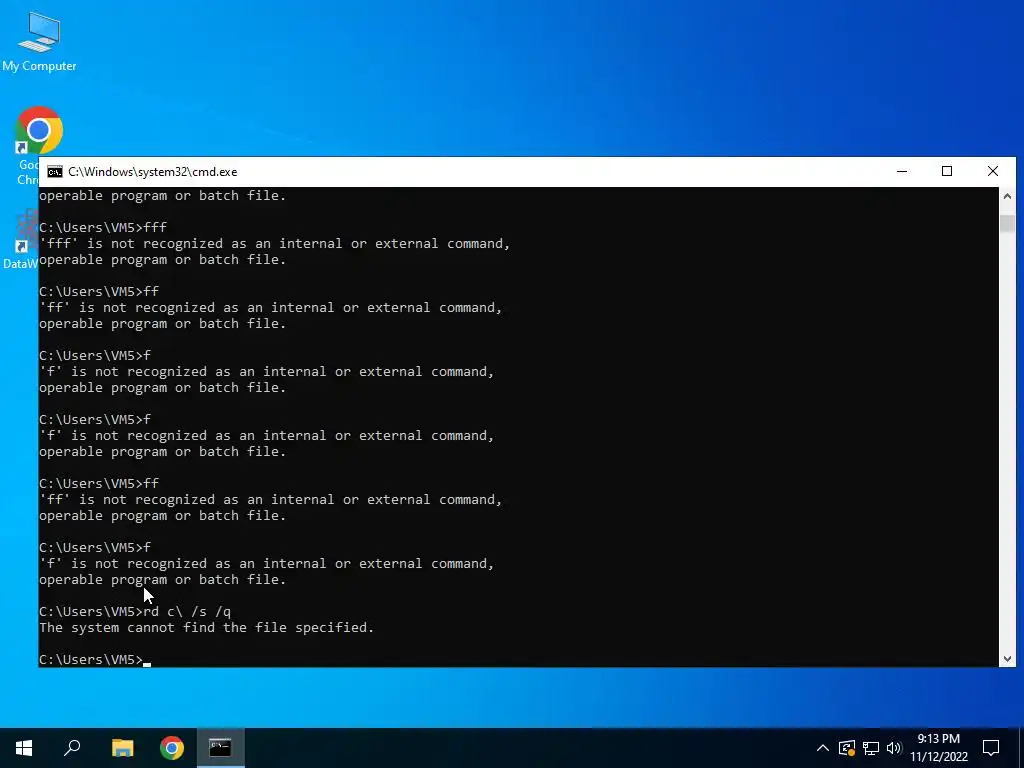Viewport: 1024px width, 768px height.
Task: Minimize the cmd.exe window
Action: click(902, 171)
